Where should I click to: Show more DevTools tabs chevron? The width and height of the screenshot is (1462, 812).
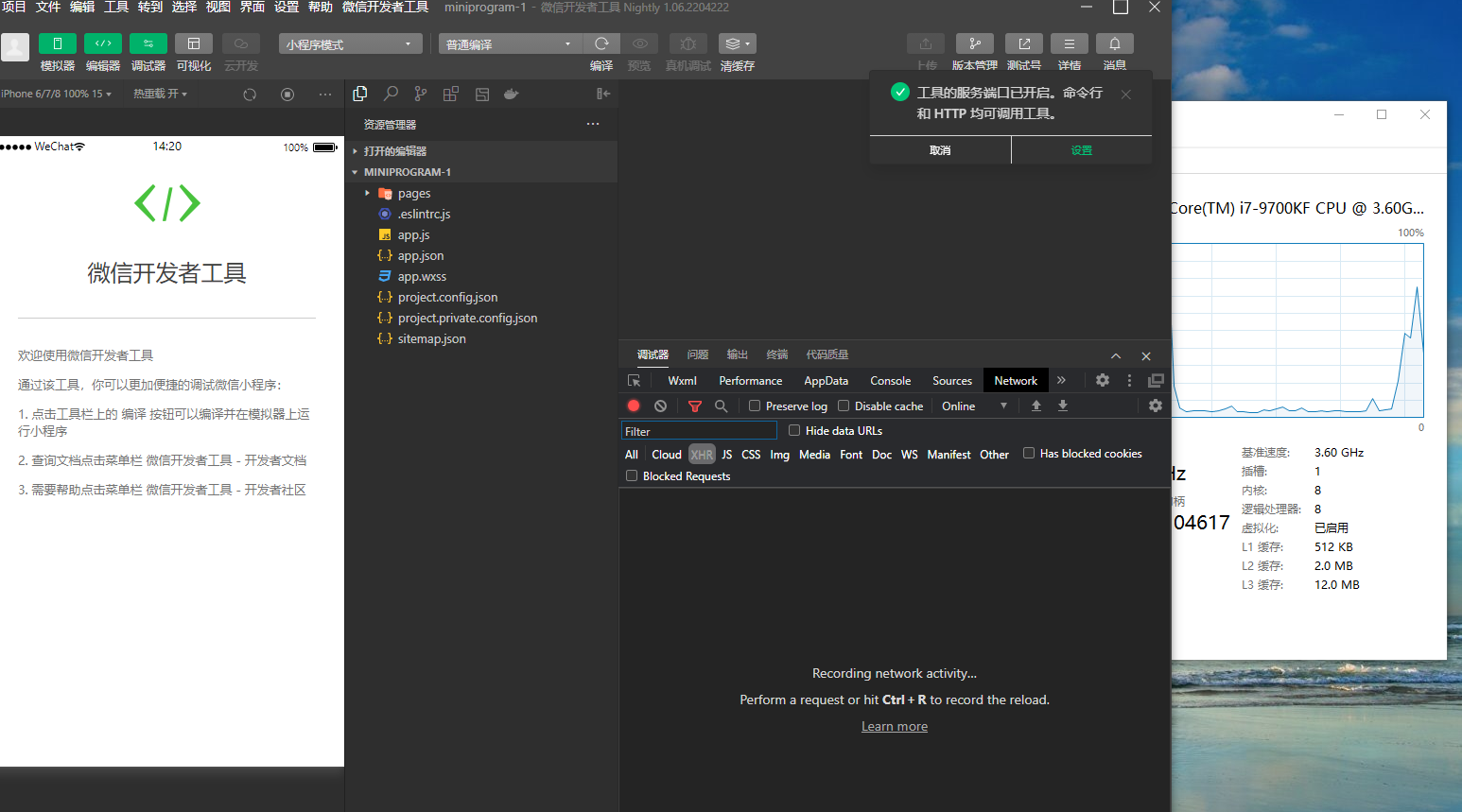(1061, 380)
